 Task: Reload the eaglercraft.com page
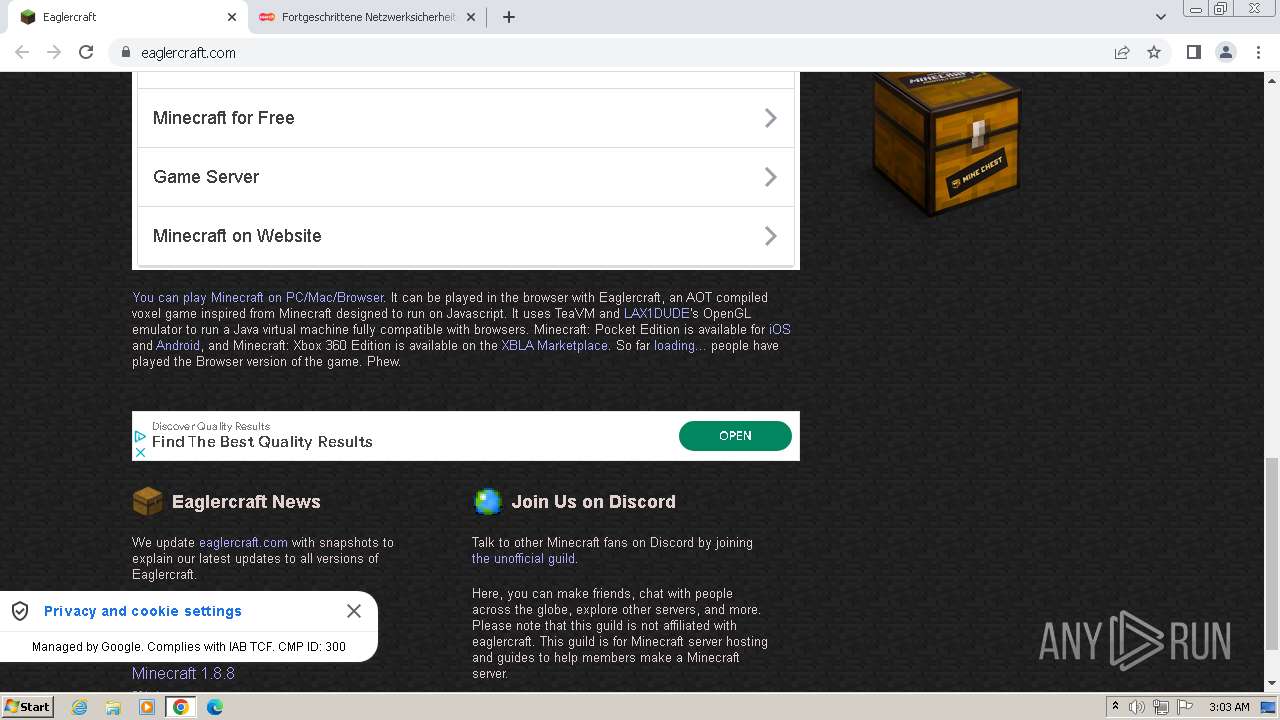pyautogui.click(x=86, y=52)
